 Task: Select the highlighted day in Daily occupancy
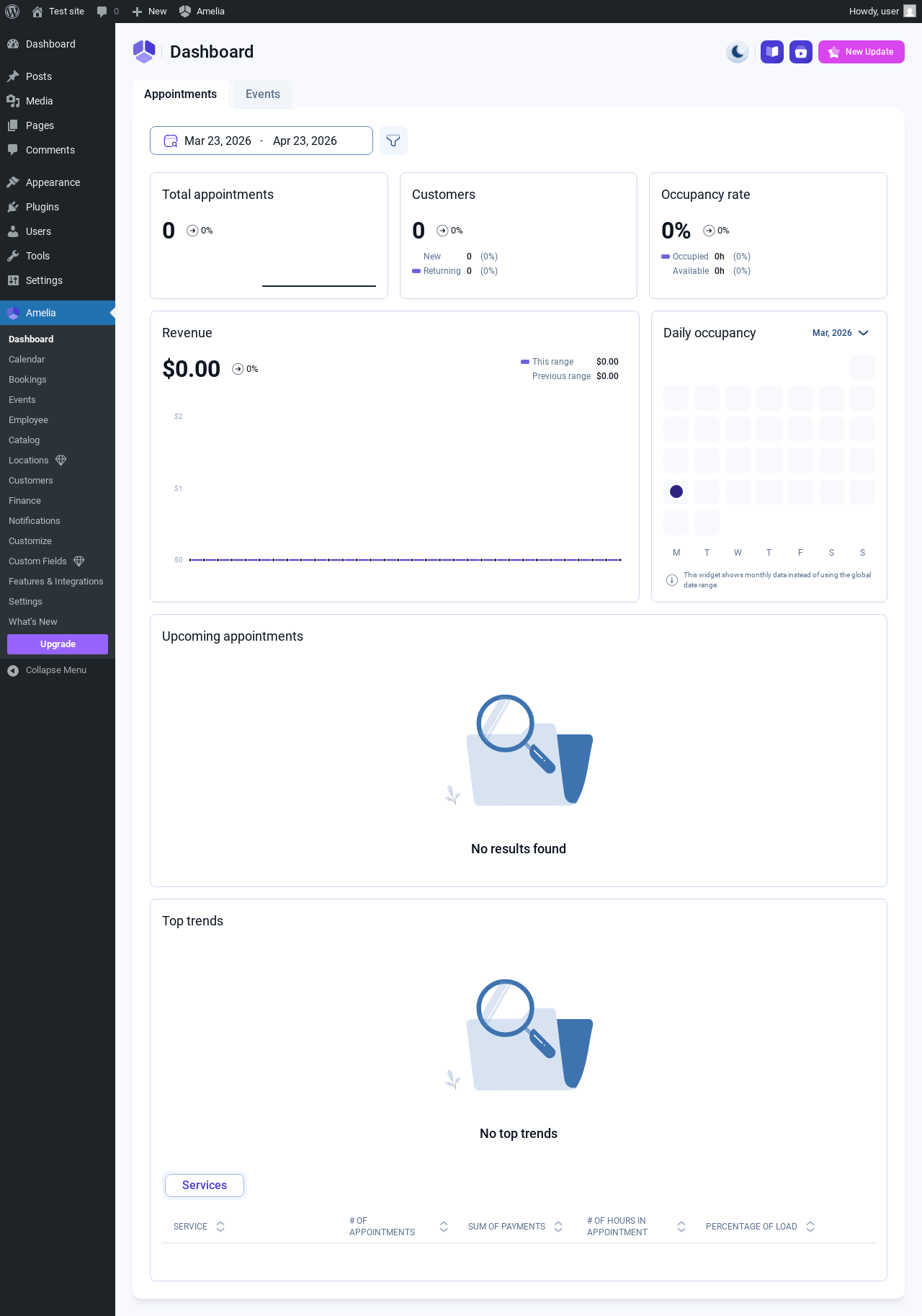click(x=676, y=492)
